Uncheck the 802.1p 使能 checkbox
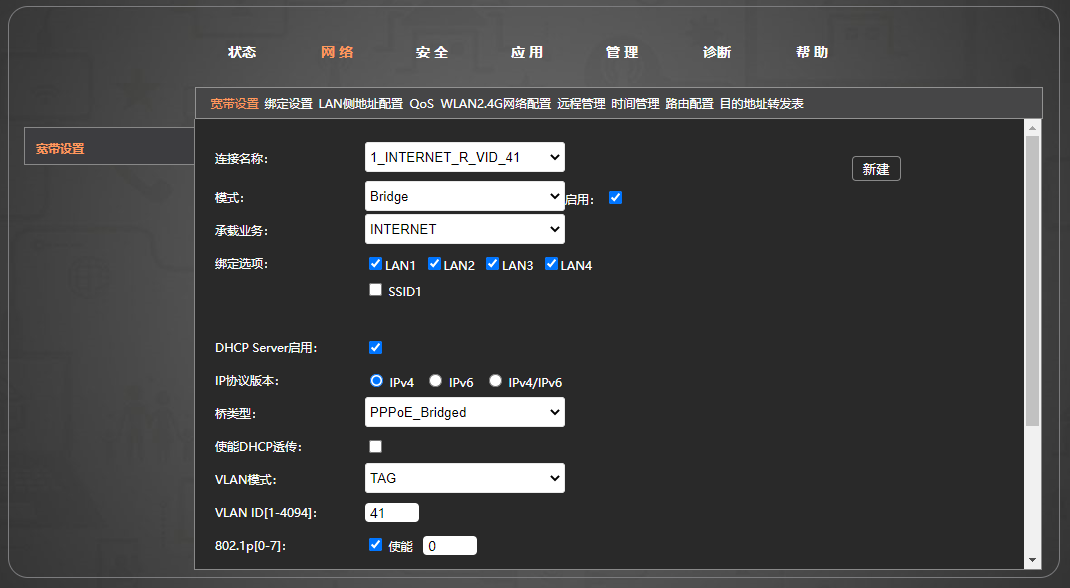1070x588 pixels. tap(375, 545)
